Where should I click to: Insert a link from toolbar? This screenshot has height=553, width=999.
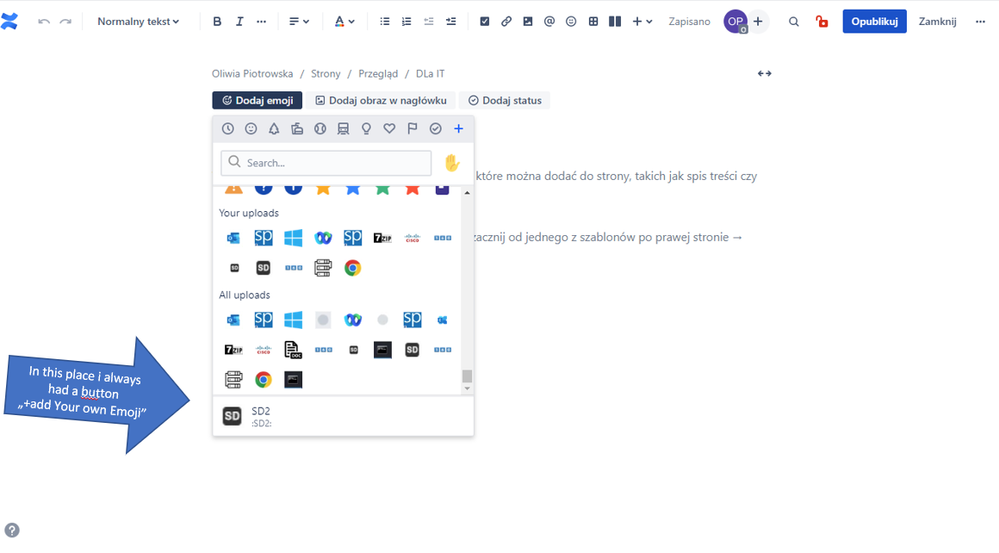click(507, 22)
